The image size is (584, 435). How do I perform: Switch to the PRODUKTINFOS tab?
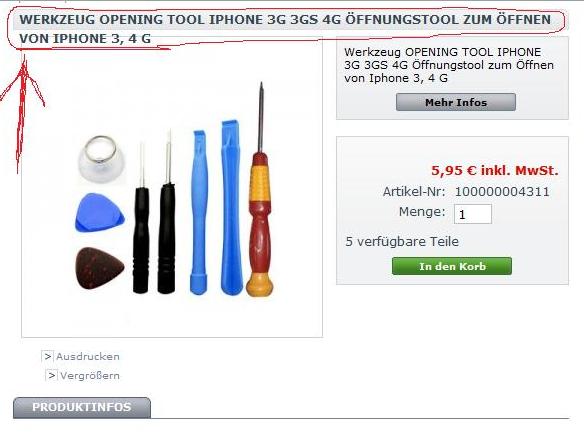[x=82, y=407]
